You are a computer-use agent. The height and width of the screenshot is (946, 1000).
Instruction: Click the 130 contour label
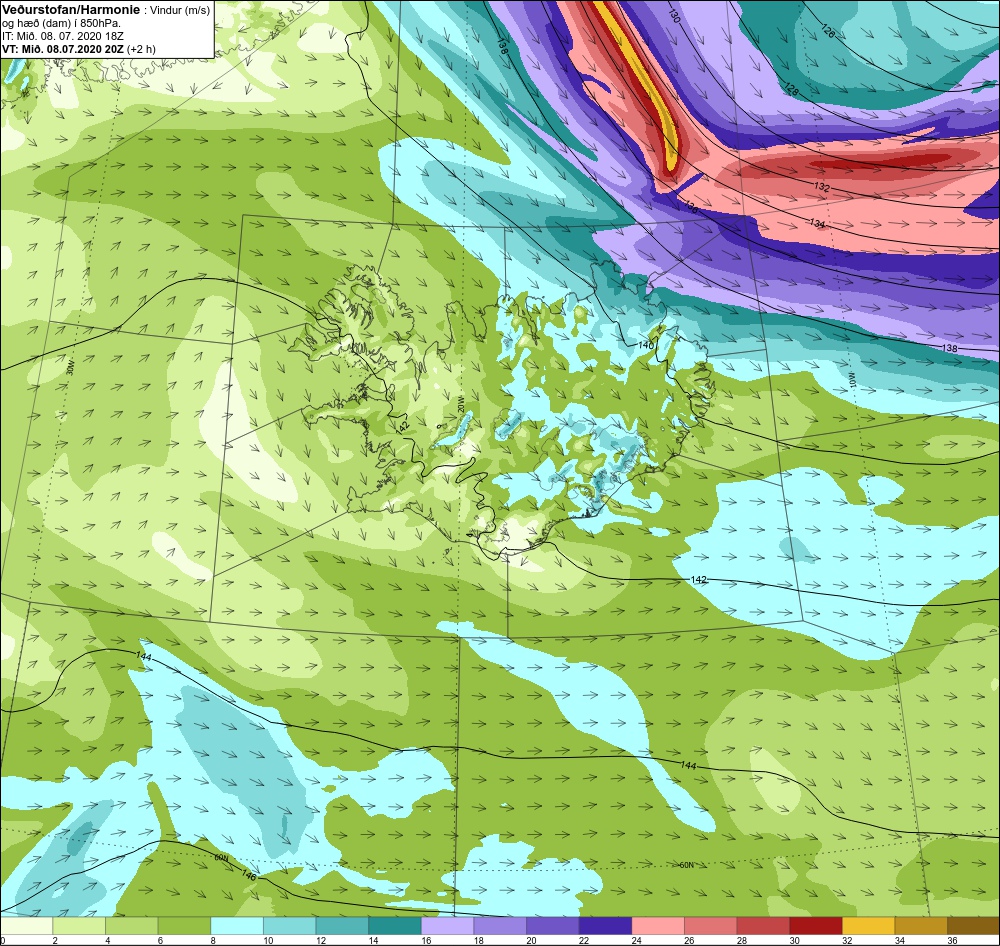click(x=674, y=15)
